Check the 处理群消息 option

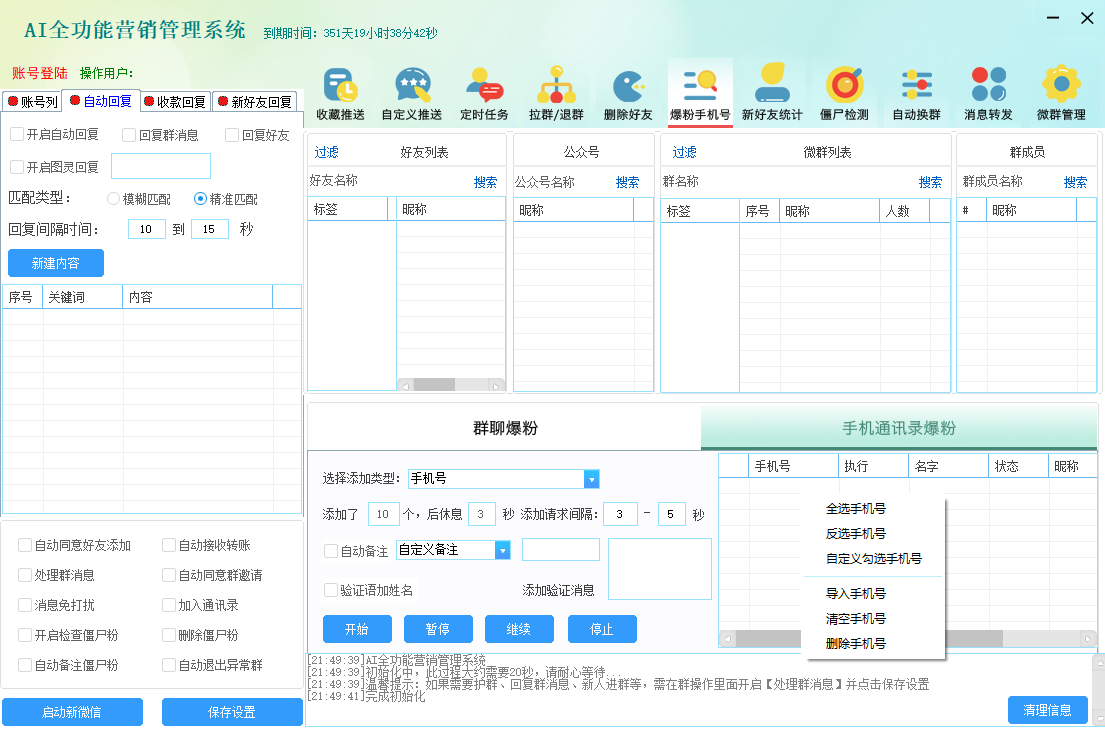pyautogui.click(x=25, y=575)
